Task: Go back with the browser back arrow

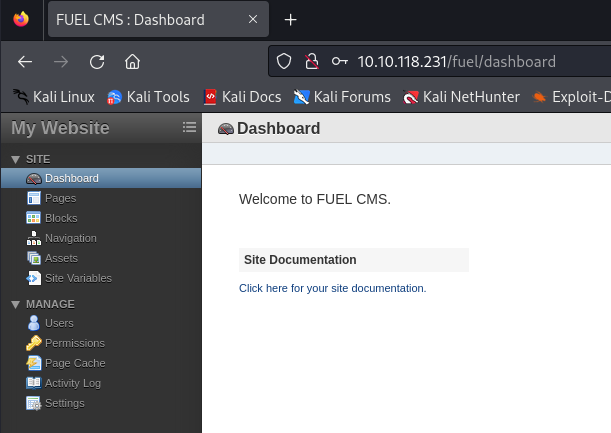Action: [25, 62]
